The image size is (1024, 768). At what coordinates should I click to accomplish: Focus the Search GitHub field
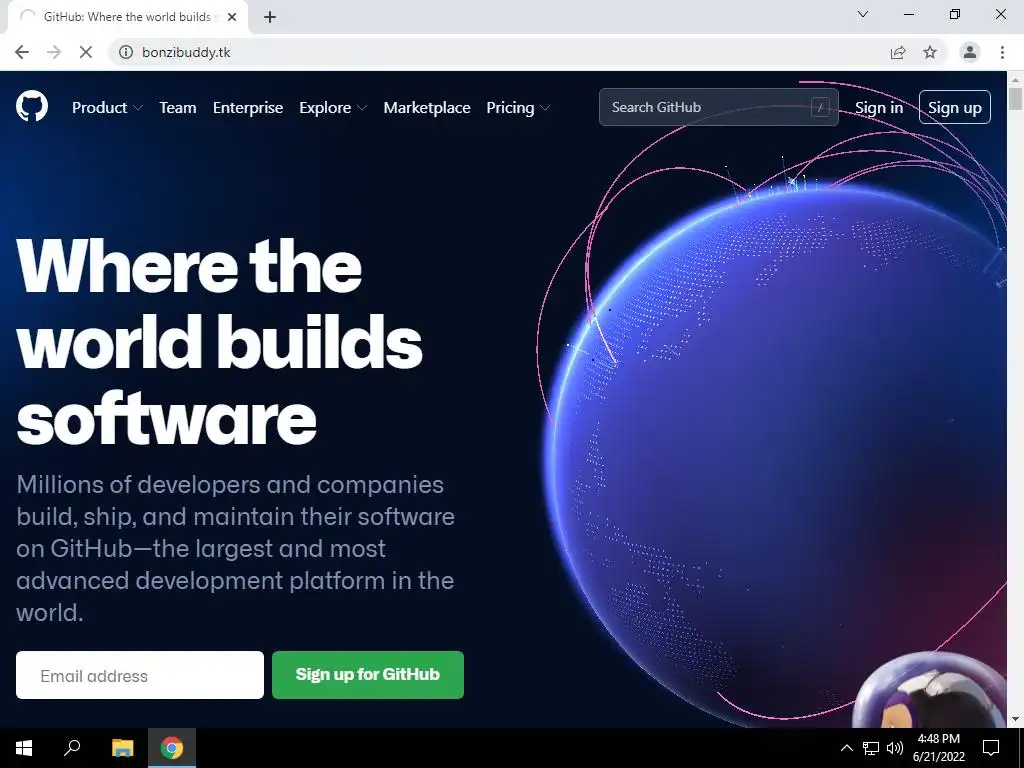[718, 107]
